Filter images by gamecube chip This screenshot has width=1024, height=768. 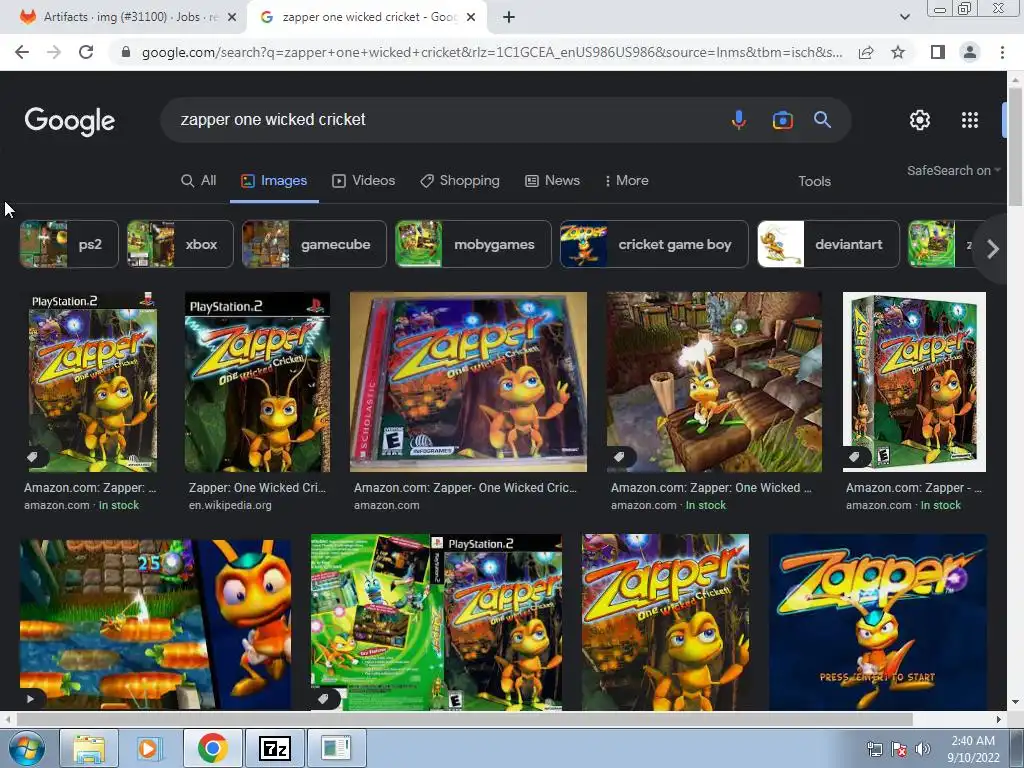[x=314, y=244]
